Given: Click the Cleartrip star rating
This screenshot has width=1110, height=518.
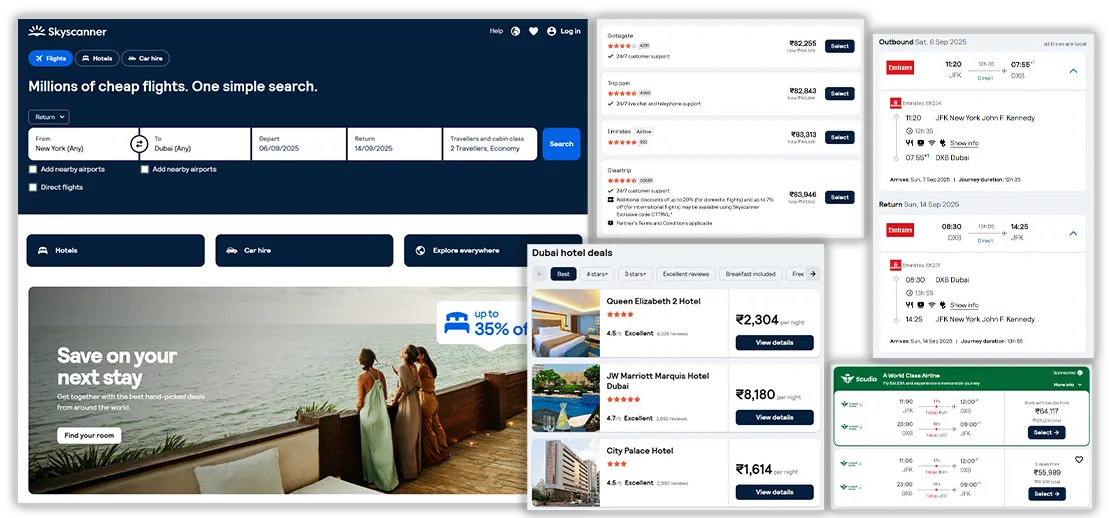Looking at the screenshot, I should [x=622, y=180].
